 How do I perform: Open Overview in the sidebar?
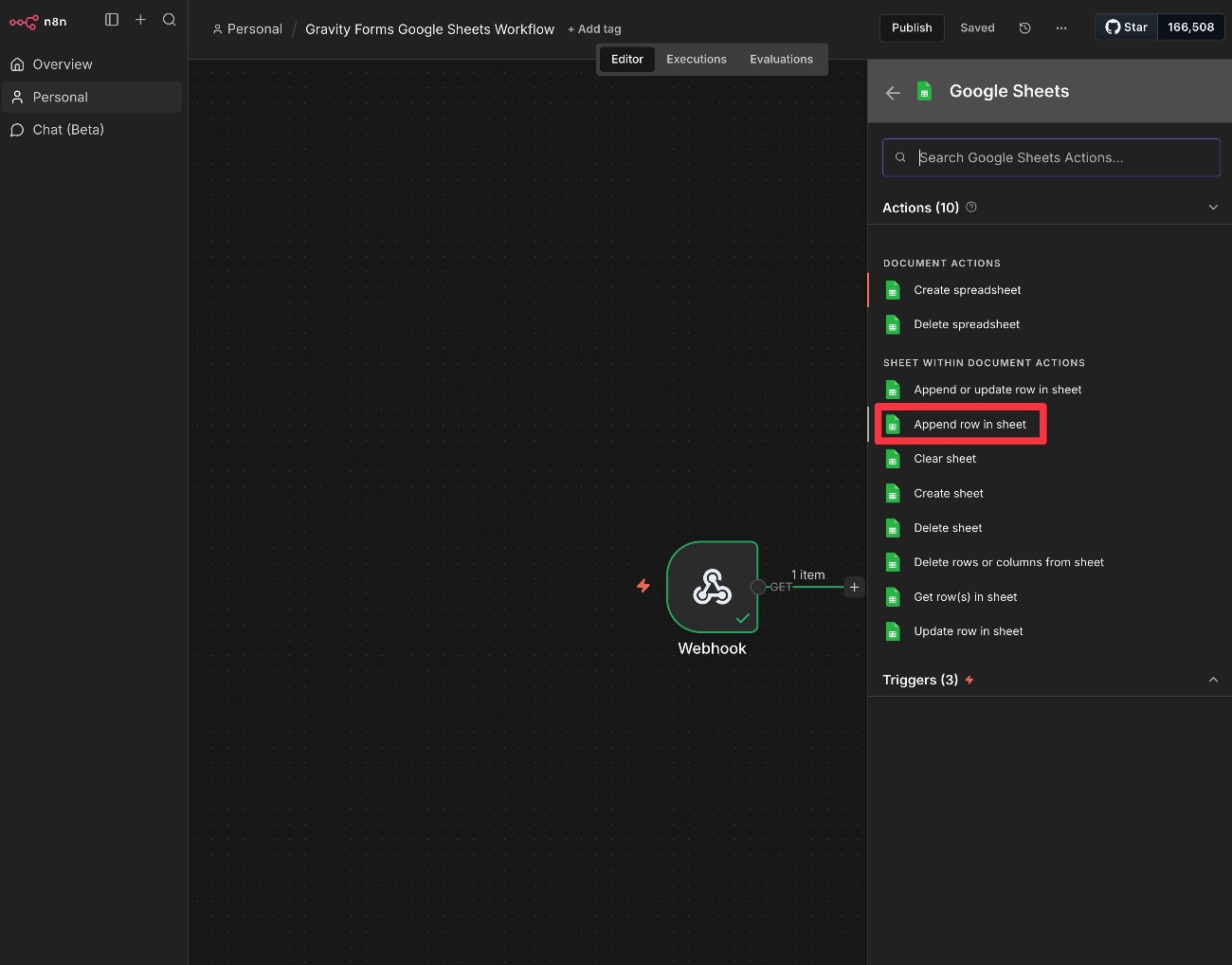pos(63,64)
